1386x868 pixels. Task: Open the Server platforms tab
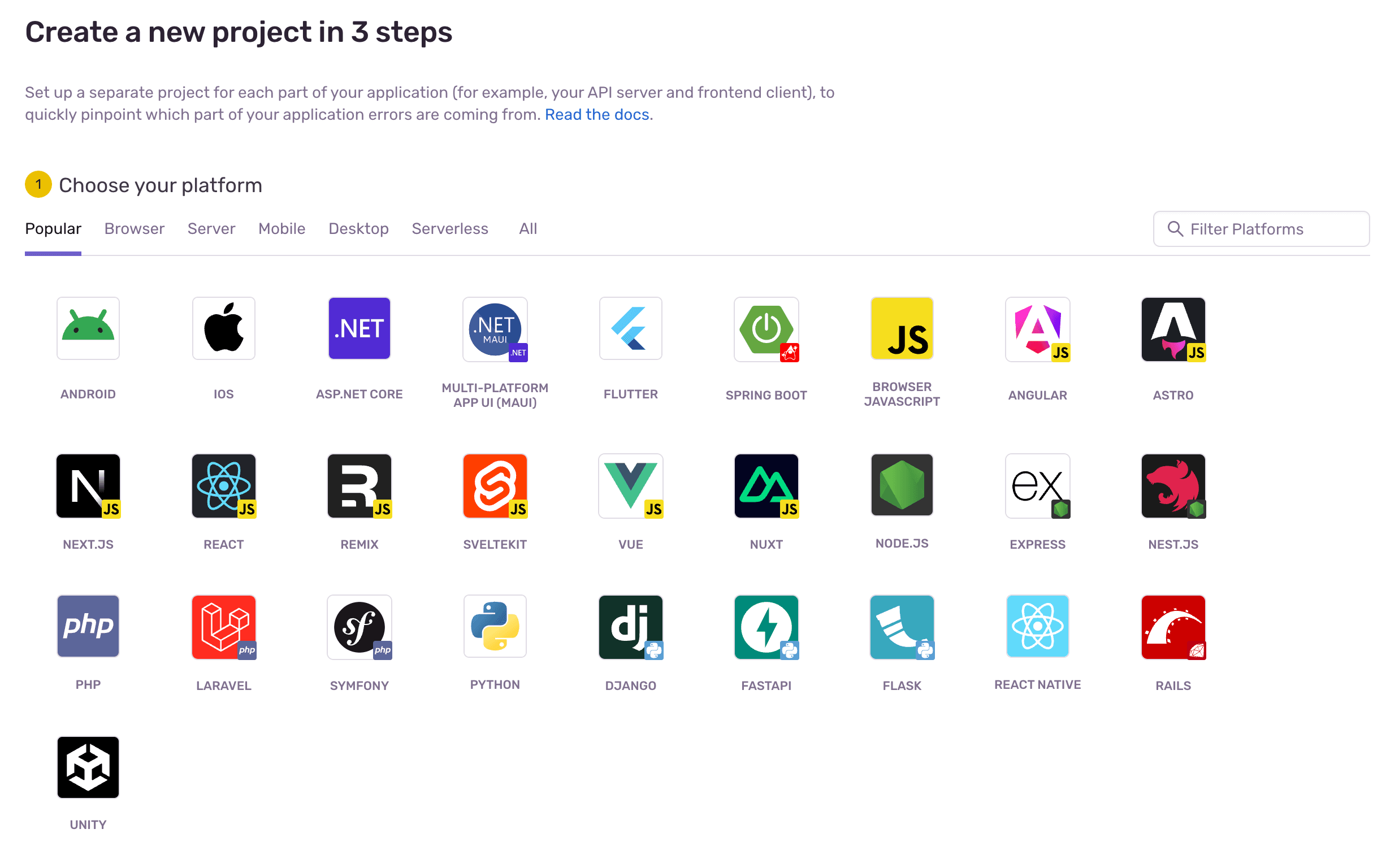(211, 228)
